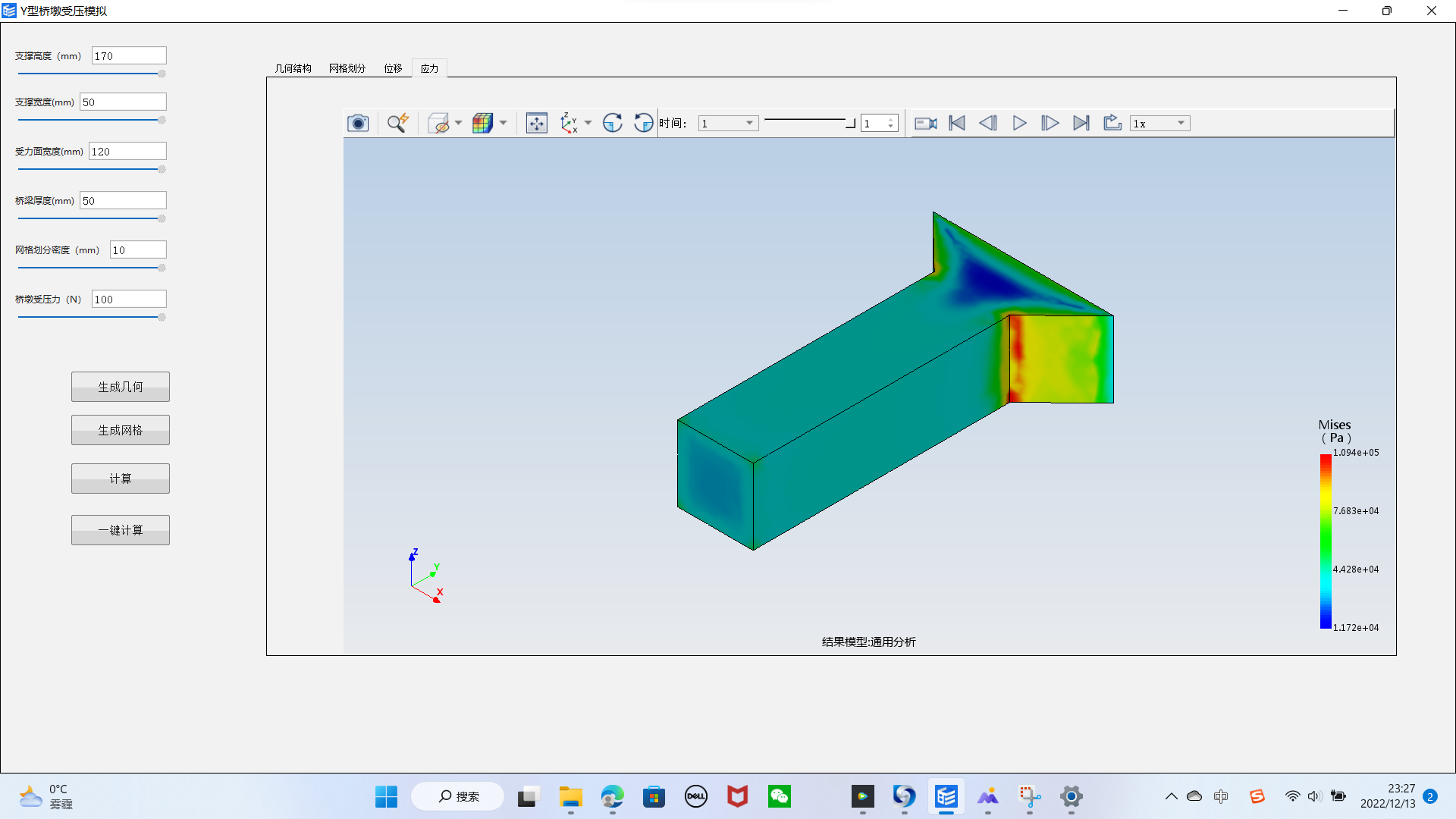1456x819 pixels.
Task: Open the Windows Start menu
Action: (x=386, y=796)
